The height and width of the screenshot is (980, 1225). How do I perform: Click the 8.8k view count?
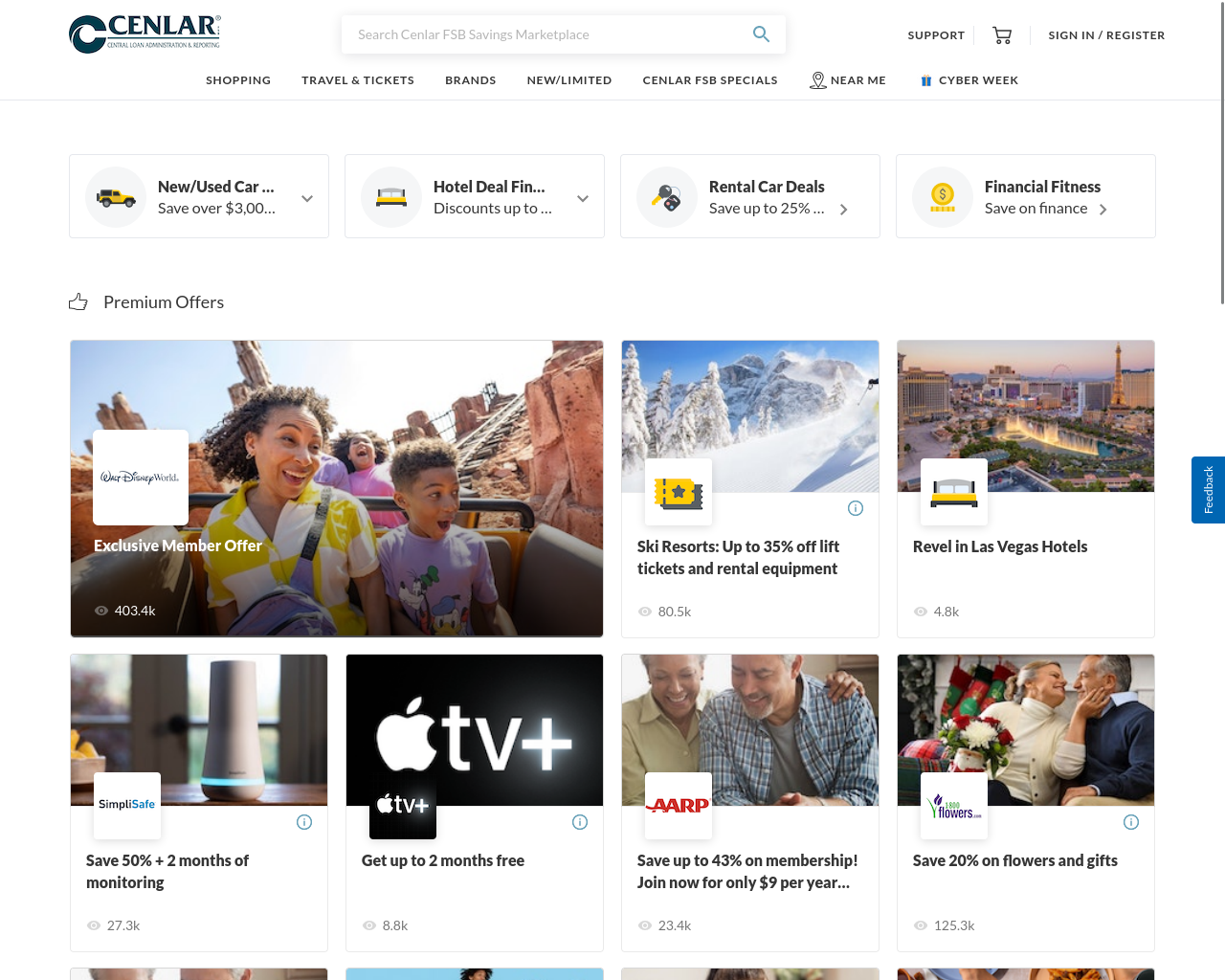[x=395, y=925]
